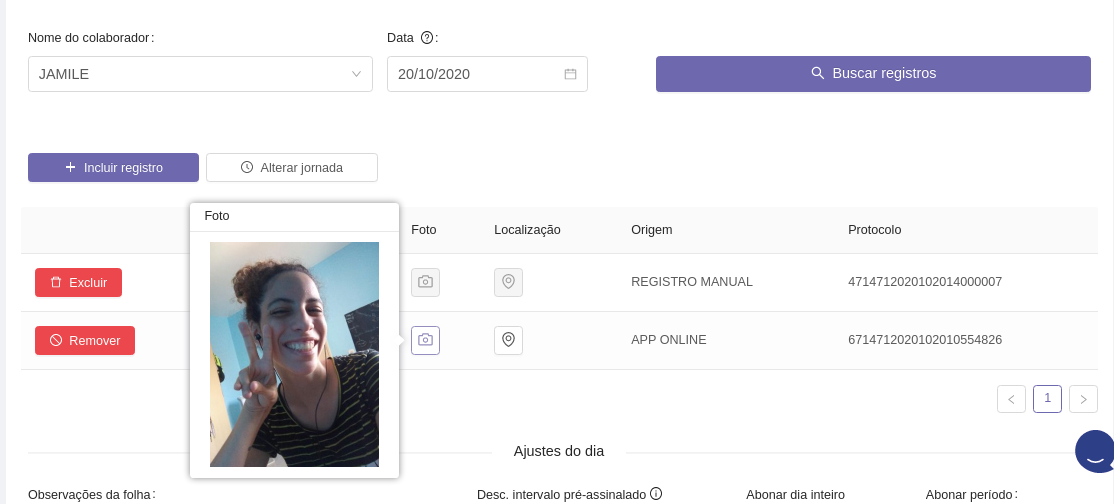The width and height of the screenshot is (1114, 504).
Task: Show location pin for REGISTRO MANUAL record
Action: (x=508, y=282)
